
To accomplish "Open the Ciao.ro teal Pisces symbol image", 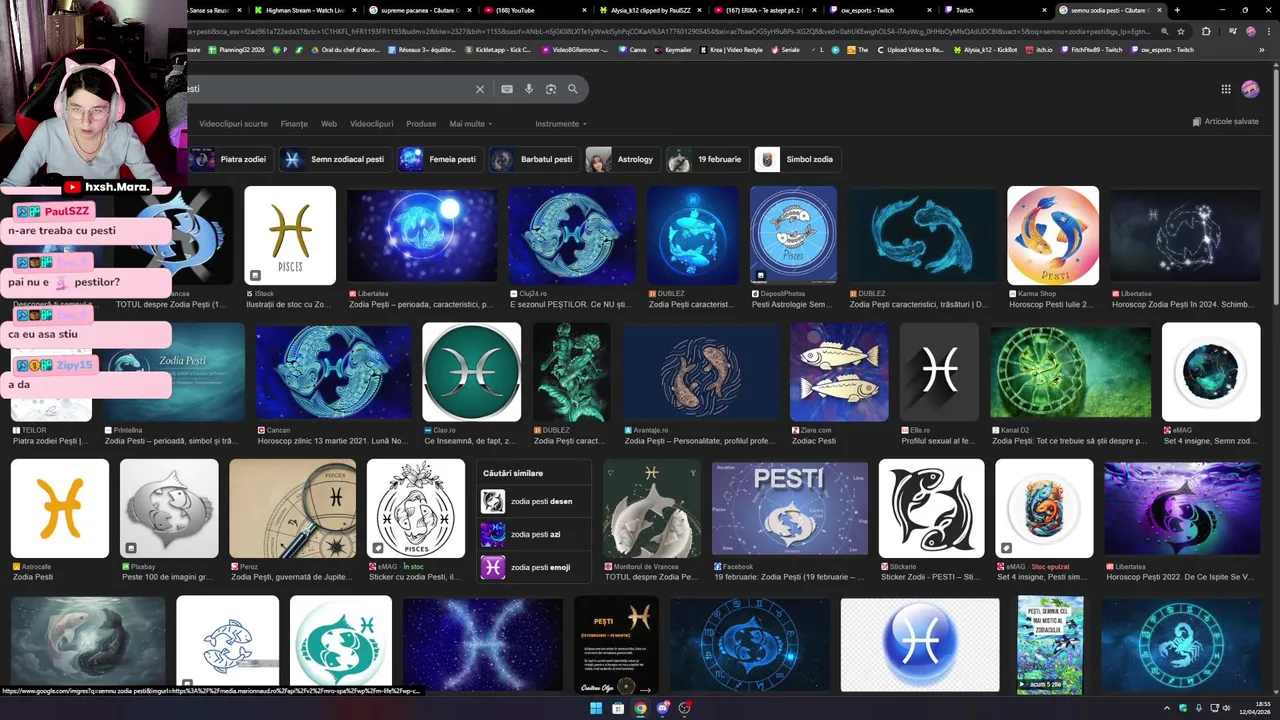I will (x=471, y=371).
